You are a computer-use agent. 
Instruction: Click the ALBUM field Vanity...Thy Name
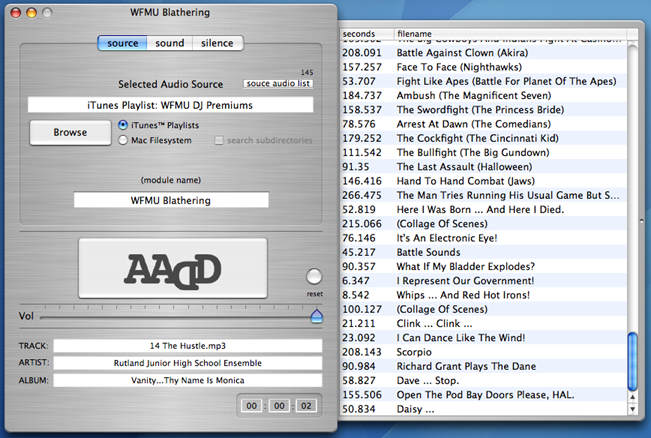pyautogui.click(x=188, y=380)
